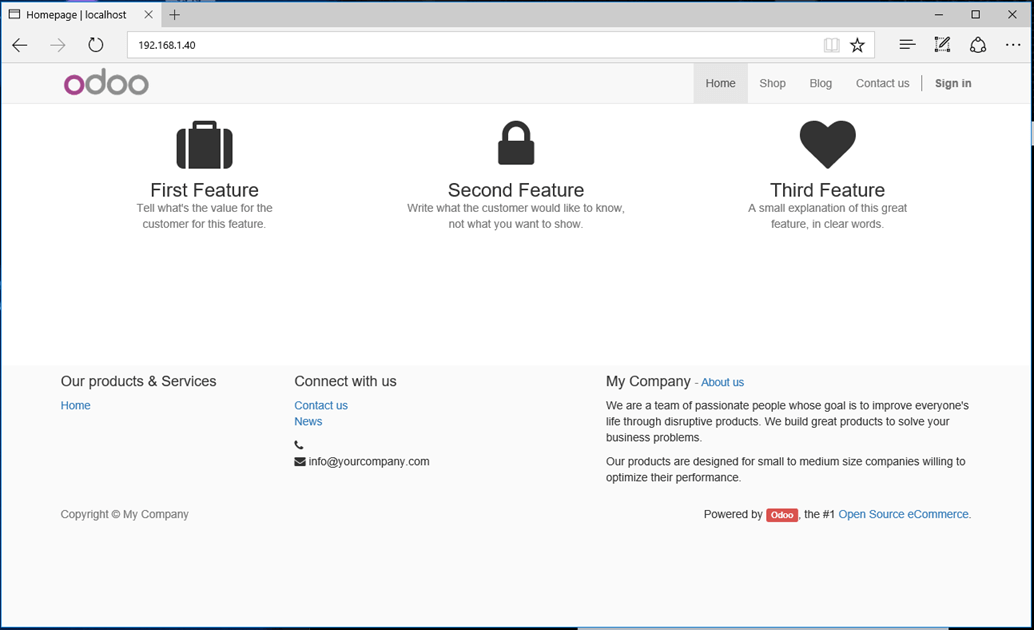Click the Our products & Services heading
The height and width of the screenshot is (630, 1034).
click(138, 381)
